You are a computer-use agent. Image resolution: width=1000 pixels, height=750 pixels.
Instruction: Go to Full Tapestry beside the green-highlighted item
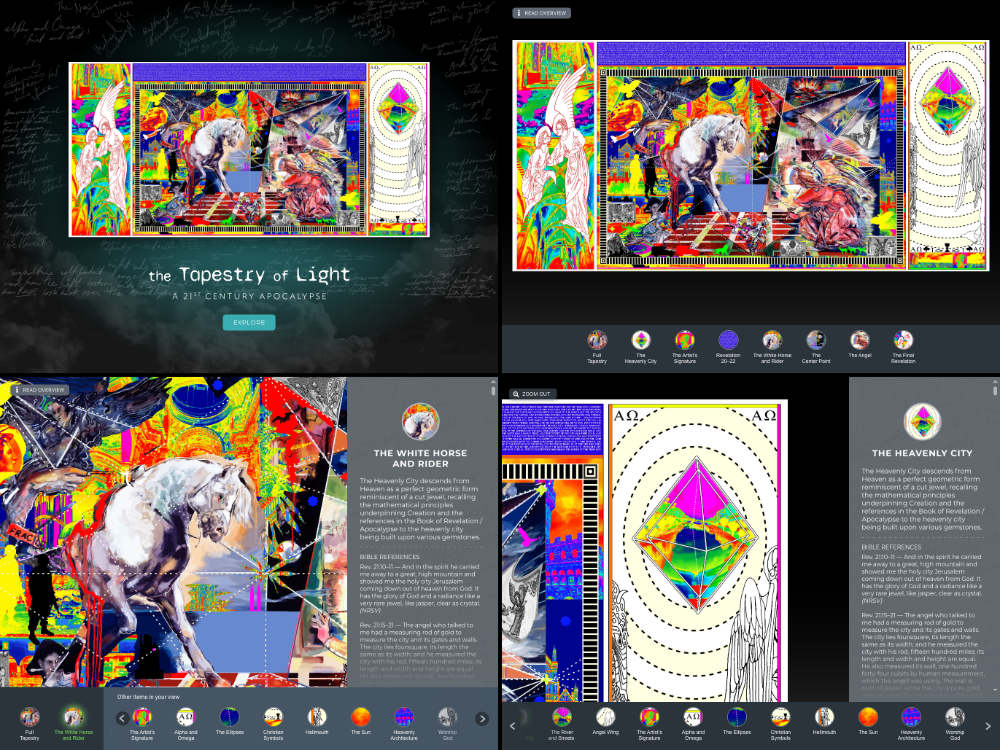click(x=30, y=716)
